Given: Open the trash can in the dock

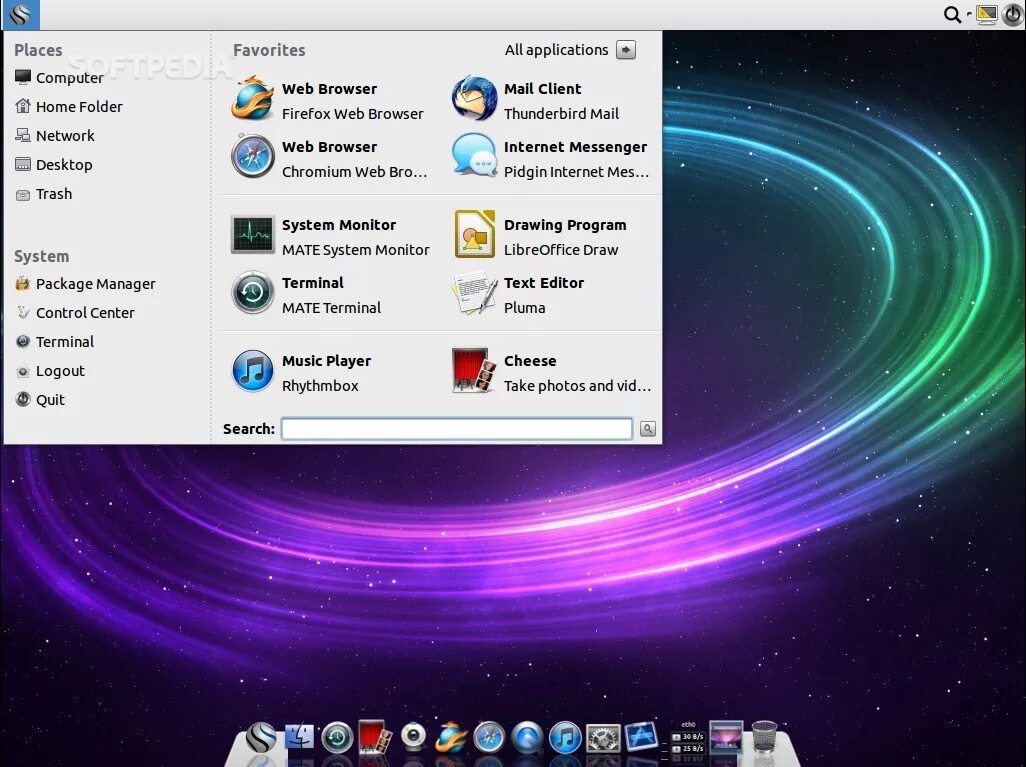Looking at the screenshot, I should pyautogui.click(x=764, y=738).
